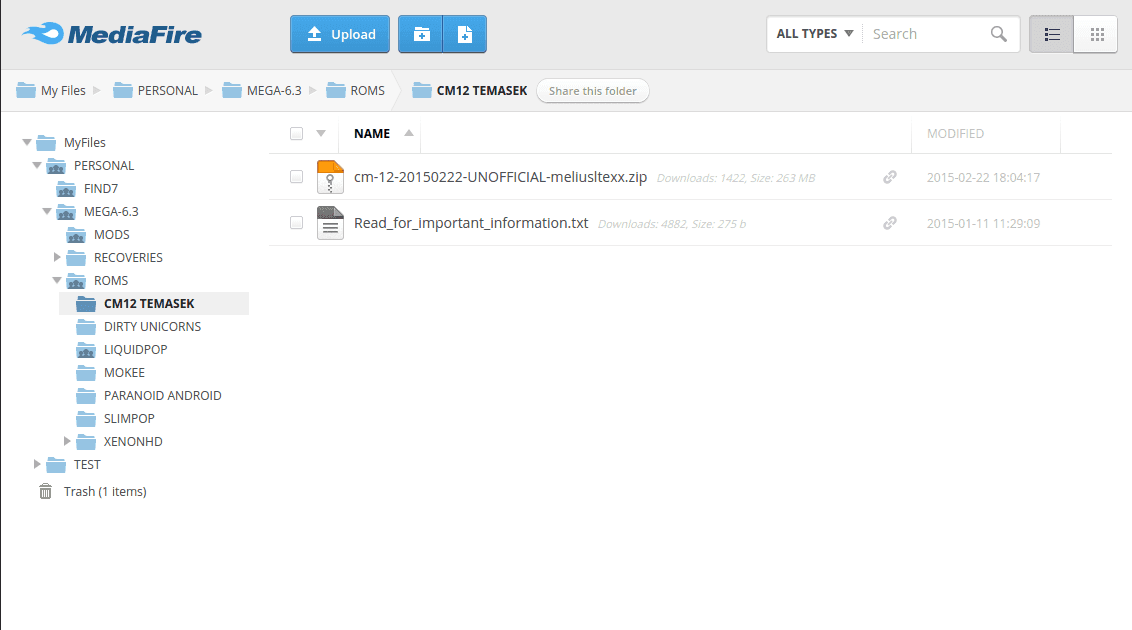This screenshot has height=630, width=1132.
Task: Open the MOKEE folder label in the tree
Action: (x=124, y=373)
